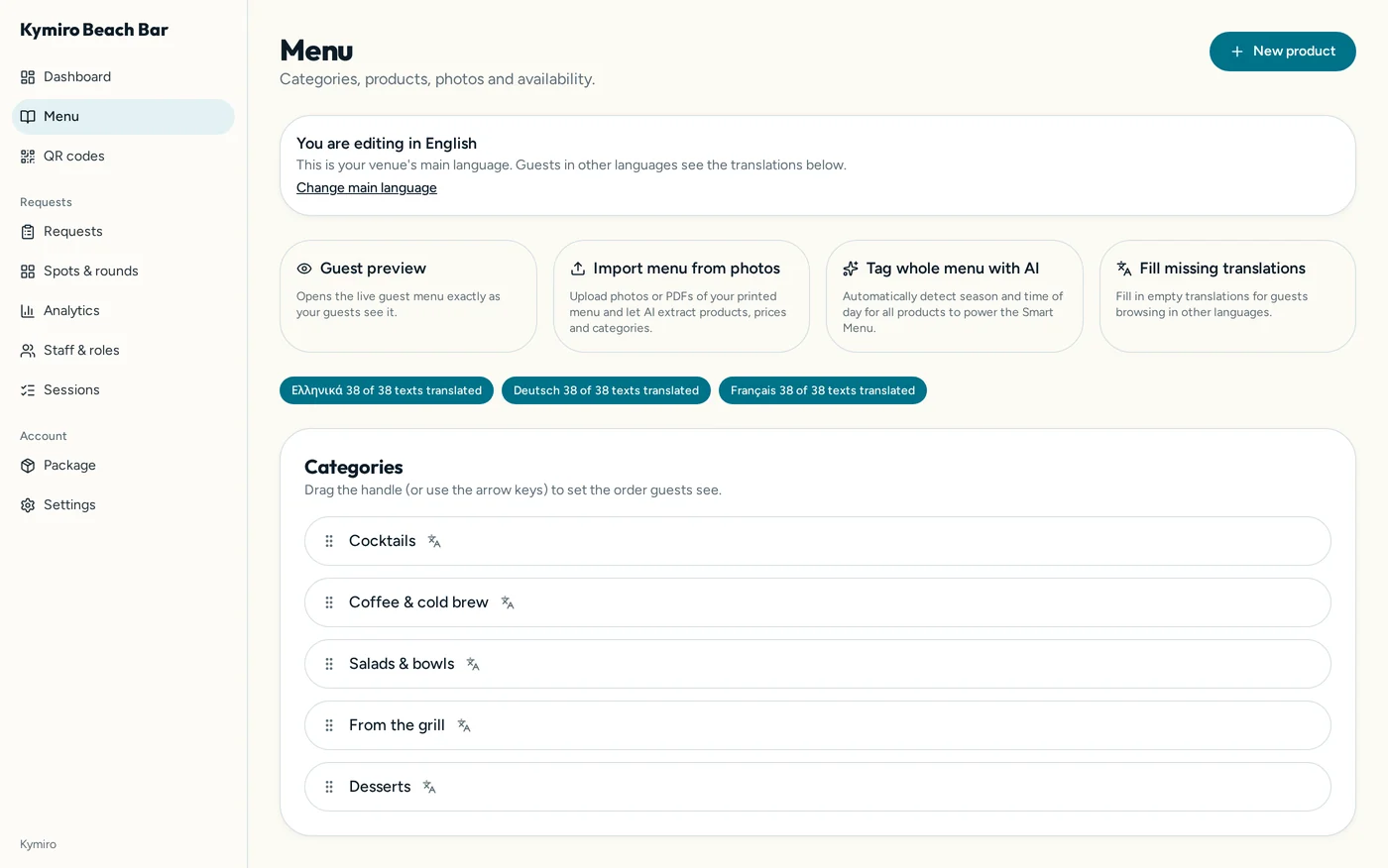Click the drag handle for From the grill
1388x868 pixels.
point(329,725)
